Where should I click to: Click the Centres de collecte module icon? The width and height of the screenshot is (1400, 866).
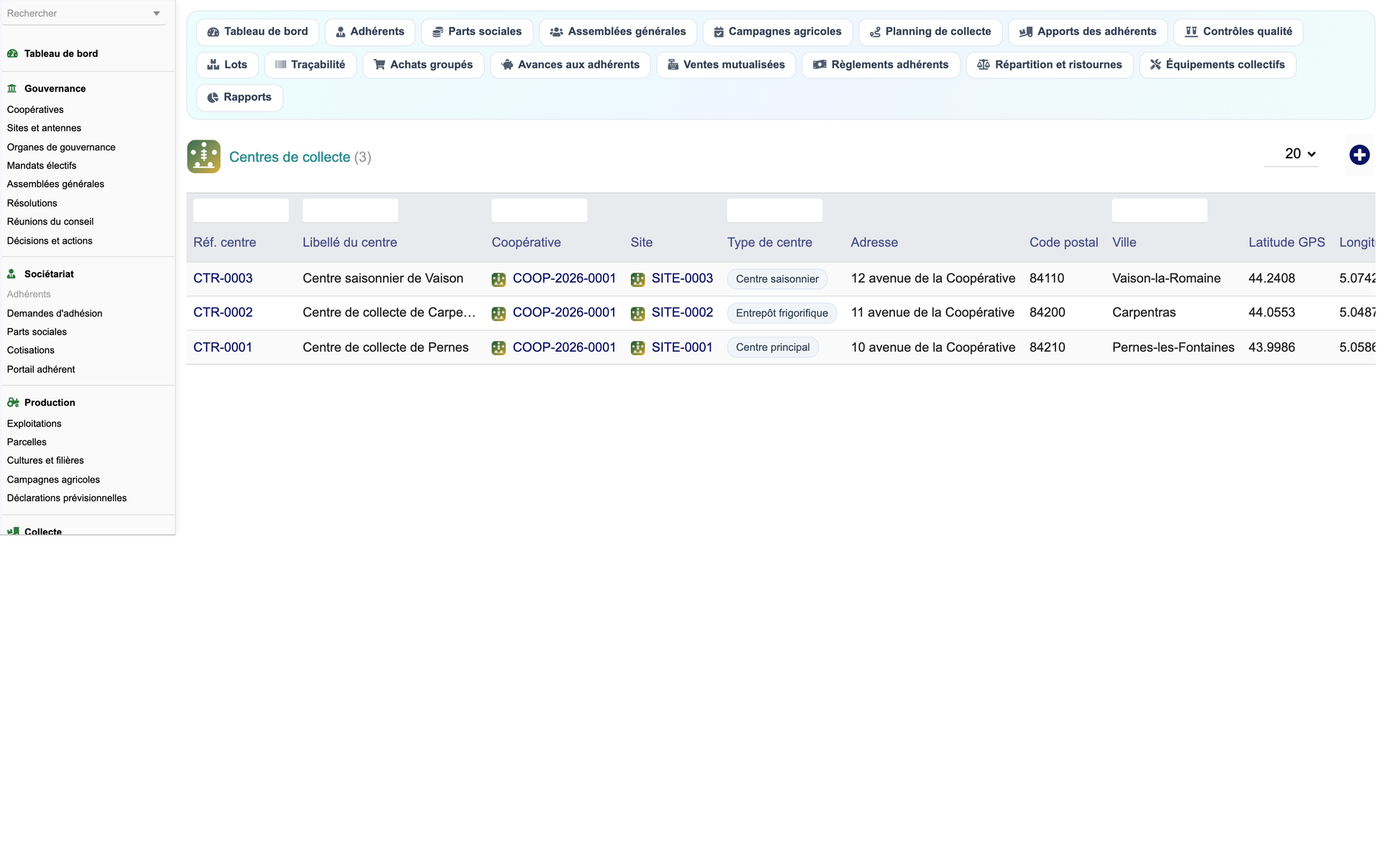(204, 156)
